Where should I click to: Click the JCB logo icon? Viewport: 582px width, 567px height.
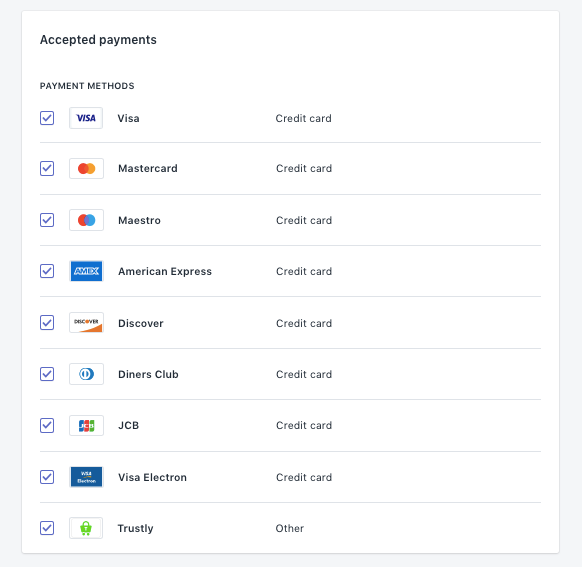tap(86, 425)
